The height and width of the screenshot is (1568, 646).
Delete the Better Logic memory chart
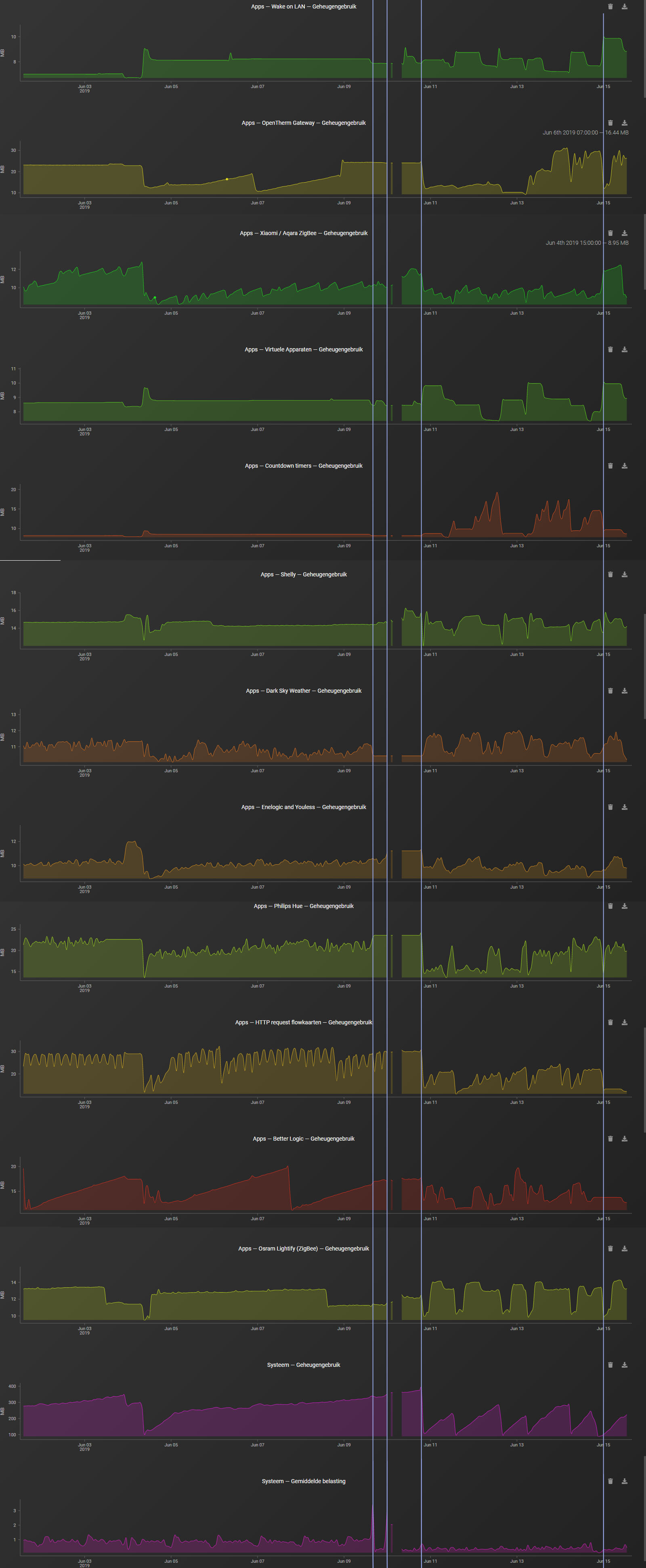[610, 1138]
